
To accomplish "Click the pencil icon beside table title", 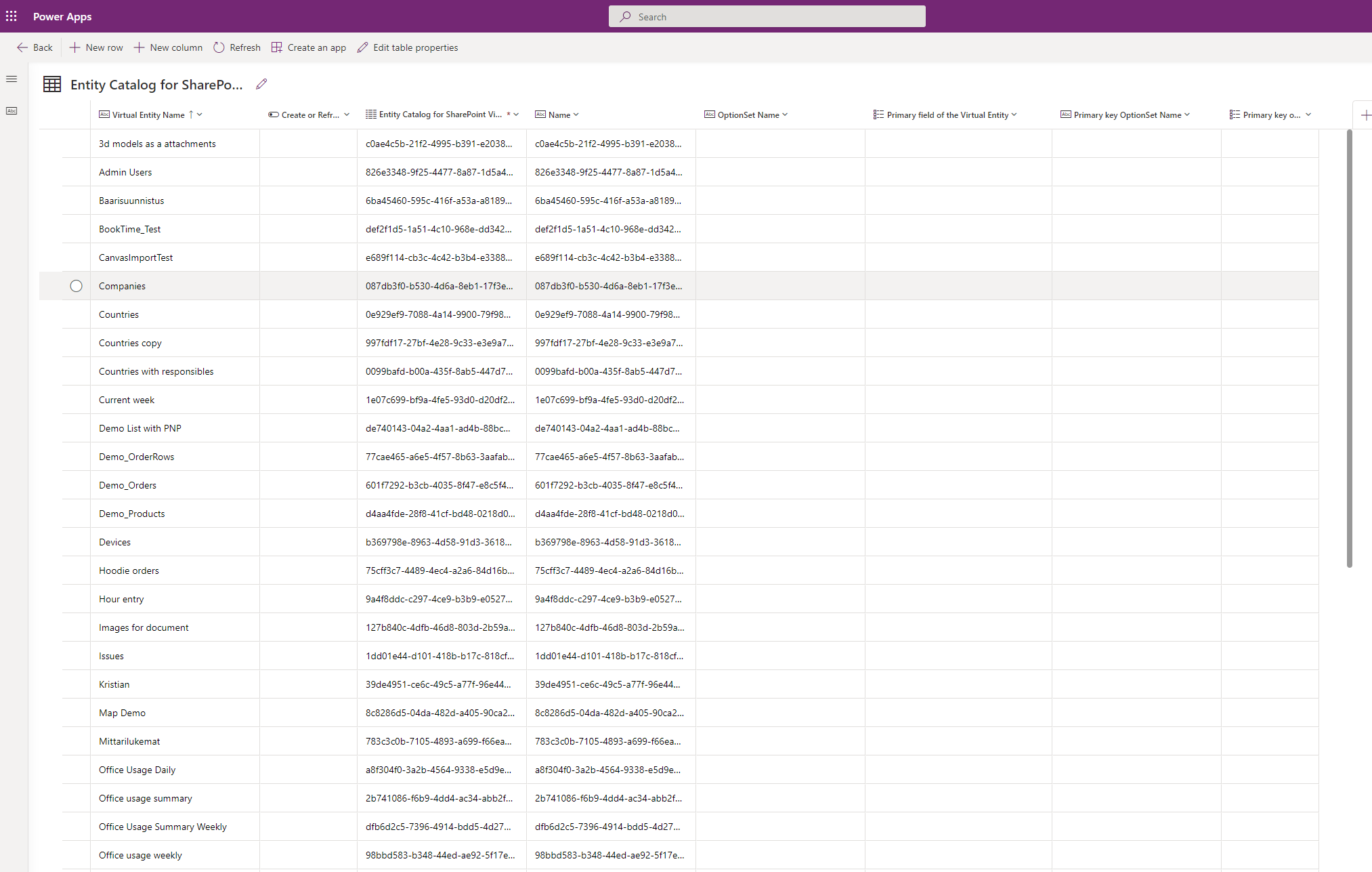I will pyautogui.click(x=261, y=84).
